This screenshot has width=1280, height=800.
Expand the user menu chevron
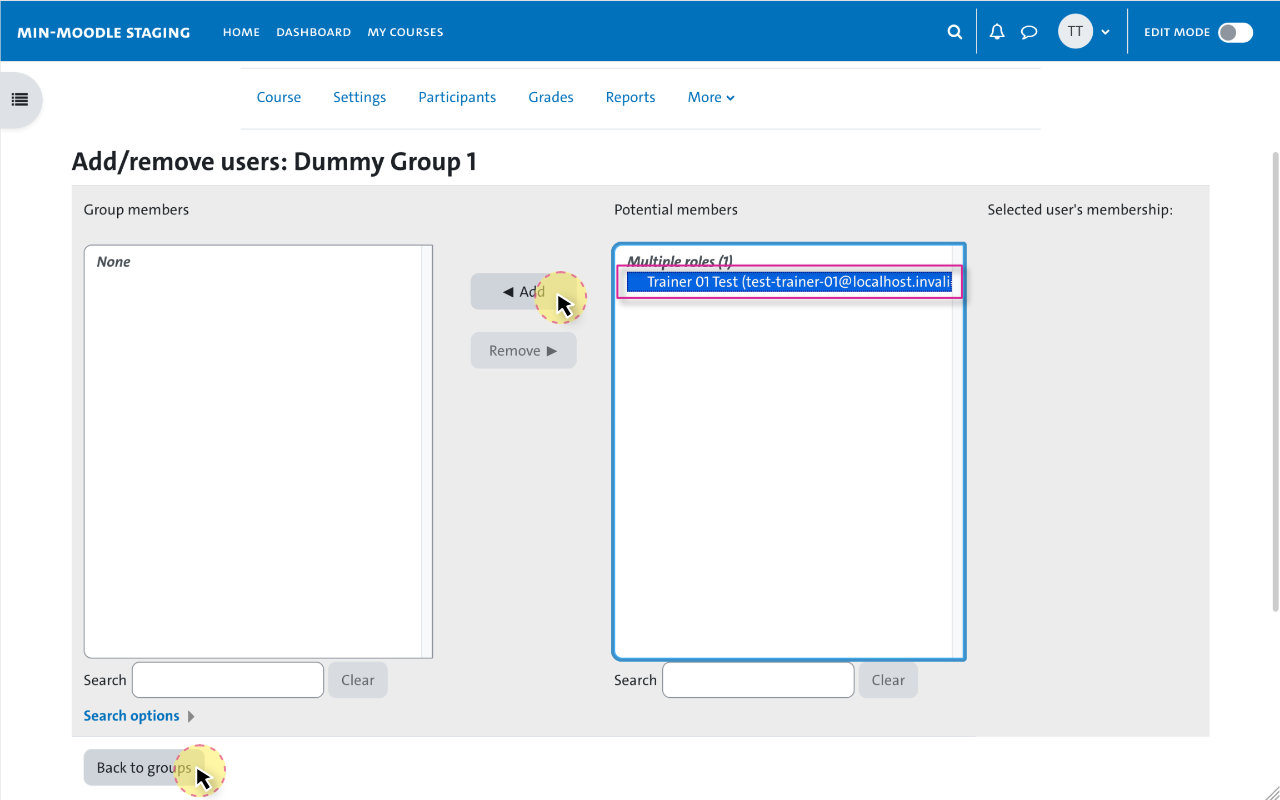pos(1105,32)
